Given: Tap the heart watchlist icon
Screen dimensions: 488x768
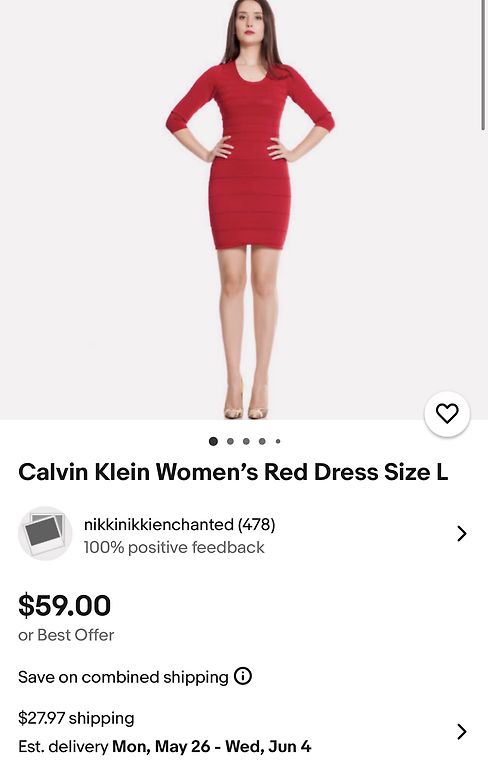Looking at the screenshot, I should tap(447, 414).
